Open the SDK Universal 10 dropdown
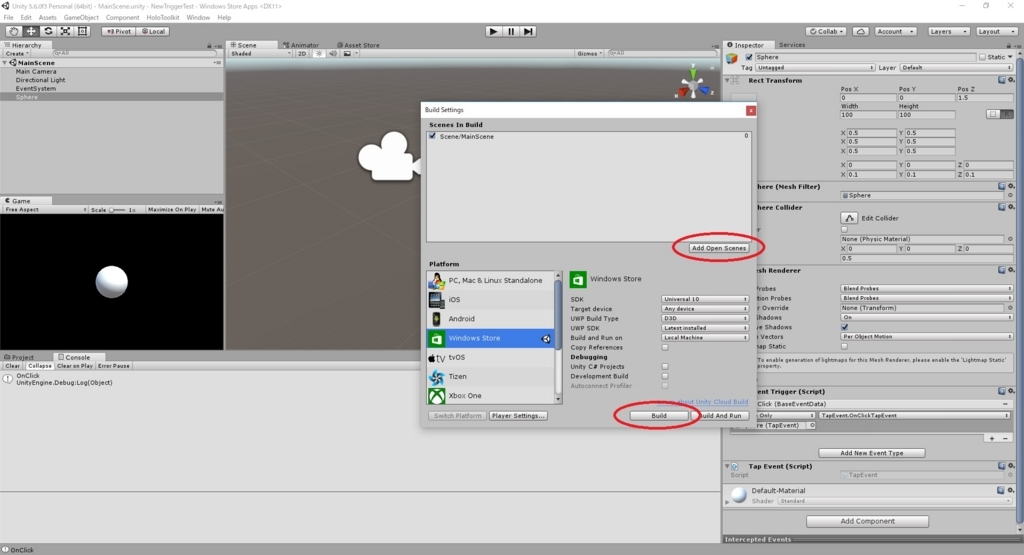 point(705,299)
